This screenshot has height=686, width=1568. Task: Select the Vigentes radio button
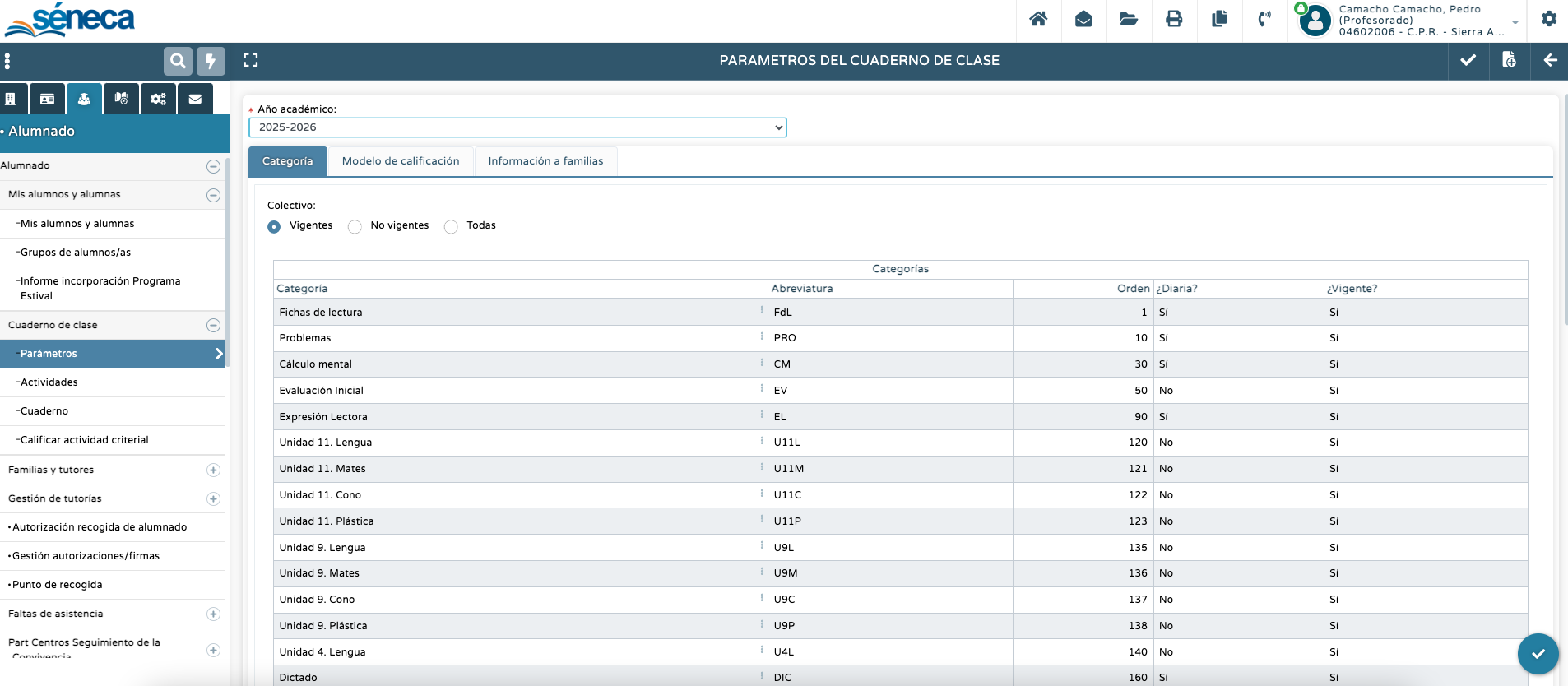point(274,227)
